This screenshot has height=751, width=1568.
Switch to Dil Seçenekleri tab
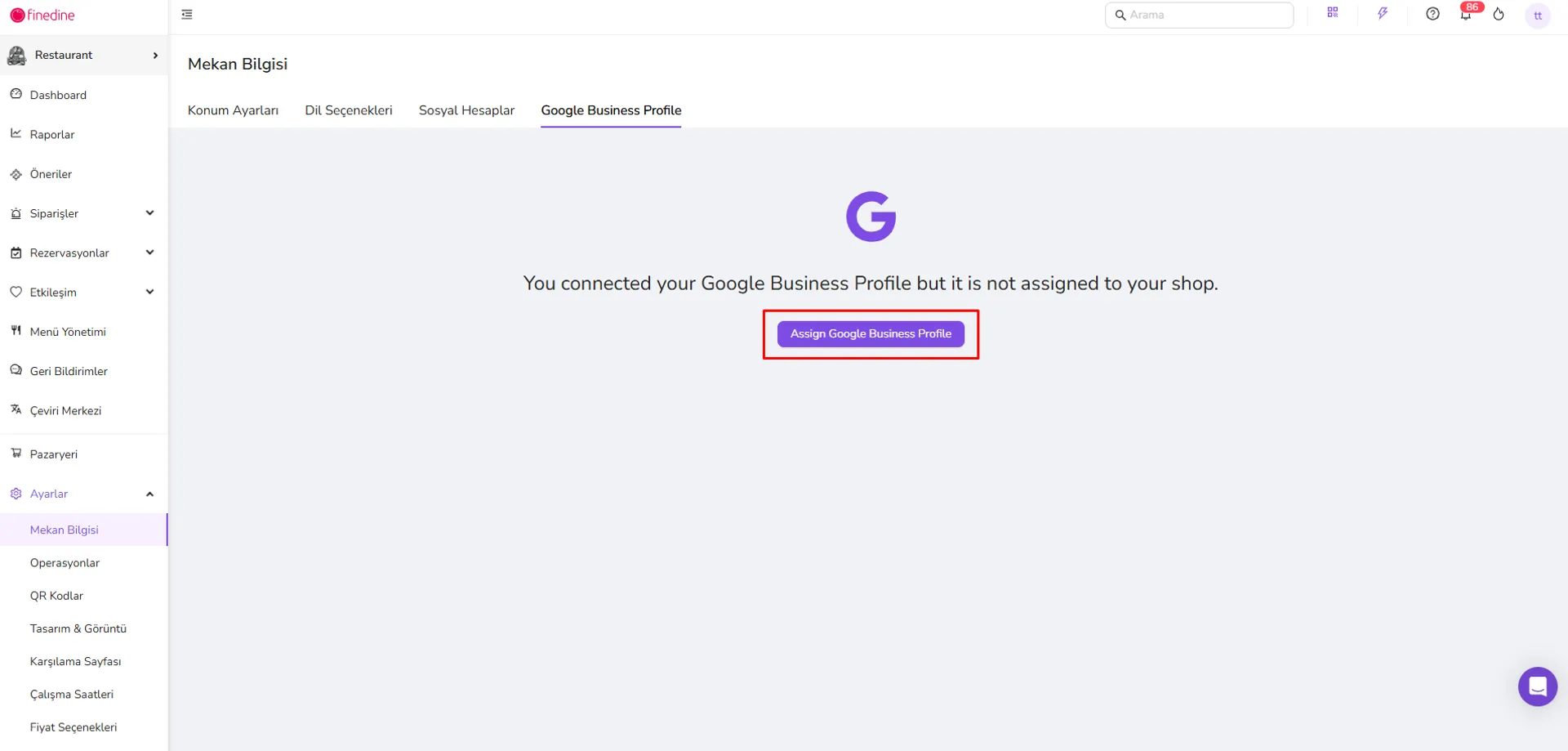(x=349, y=110)
